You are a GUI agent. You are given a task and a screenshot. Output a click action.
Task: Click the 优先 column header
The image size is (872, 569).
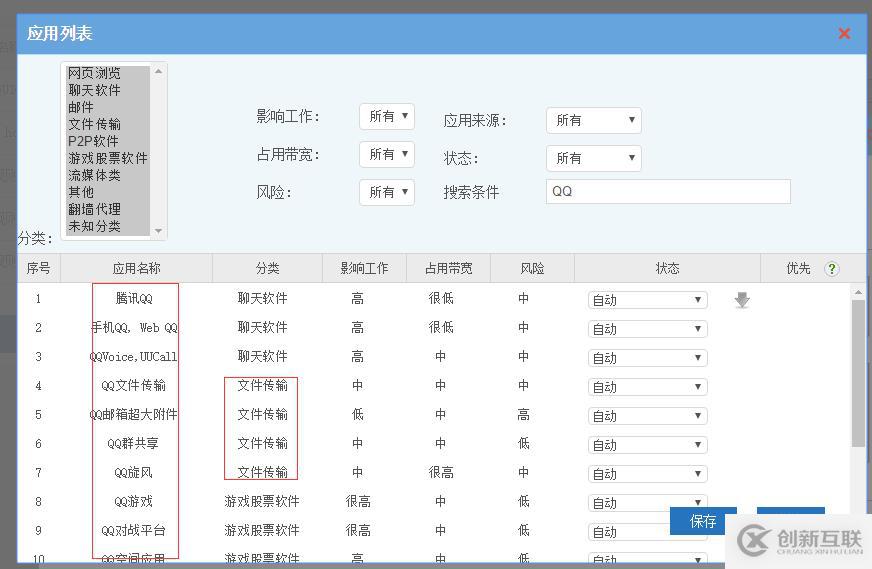798,268
